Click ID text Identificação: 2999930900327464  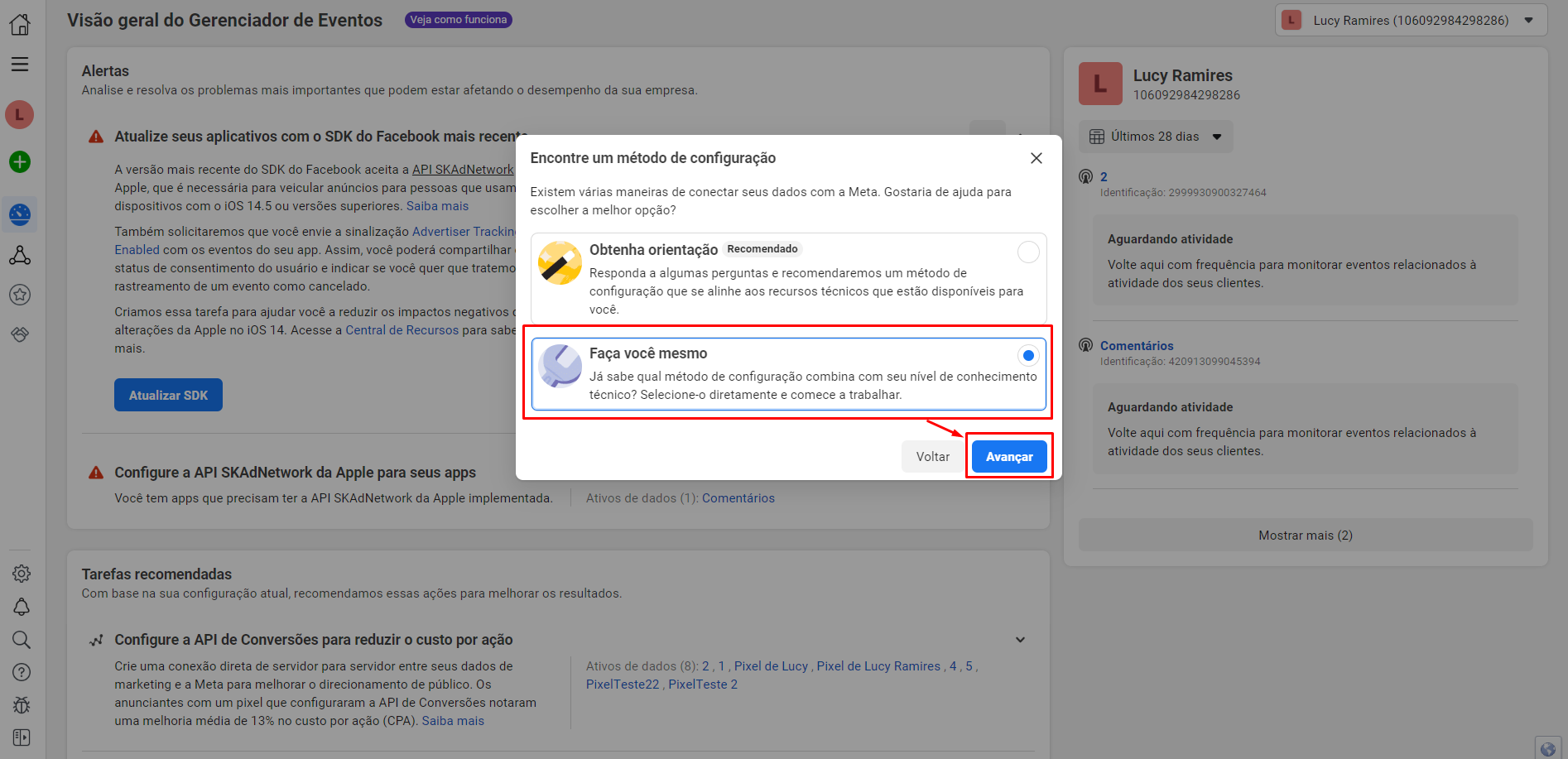pos(1183,193)
